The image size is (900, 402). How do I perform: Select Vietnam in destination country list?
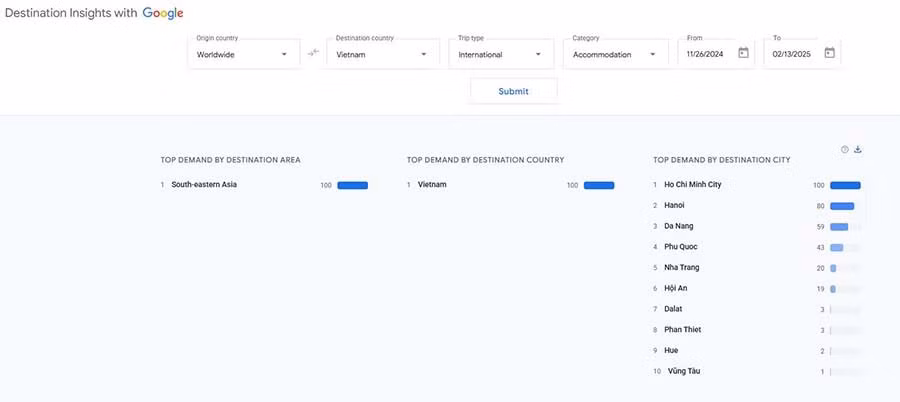click(432, 185)
